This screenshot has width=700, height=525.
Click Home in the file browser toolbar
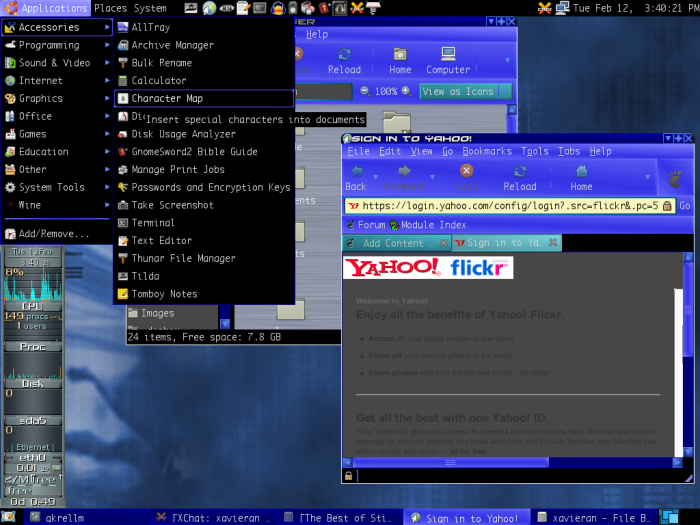(x=400, y=61)
